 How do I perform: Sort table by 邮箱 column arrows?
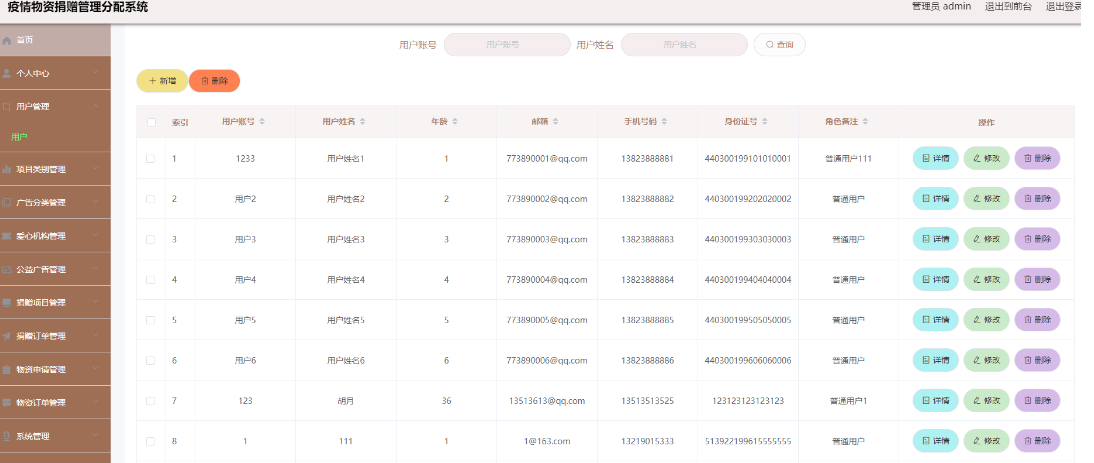pos(555,122)
